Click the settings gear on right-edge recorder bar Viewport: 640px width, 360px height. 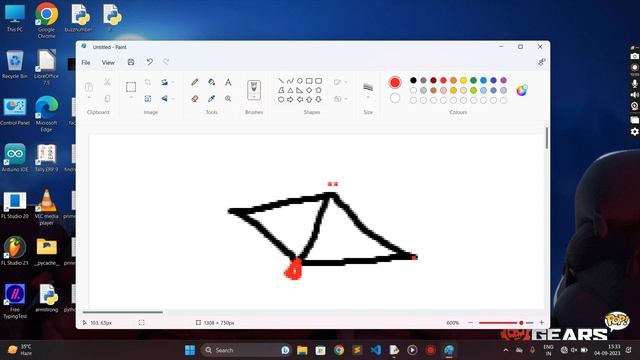634,131
